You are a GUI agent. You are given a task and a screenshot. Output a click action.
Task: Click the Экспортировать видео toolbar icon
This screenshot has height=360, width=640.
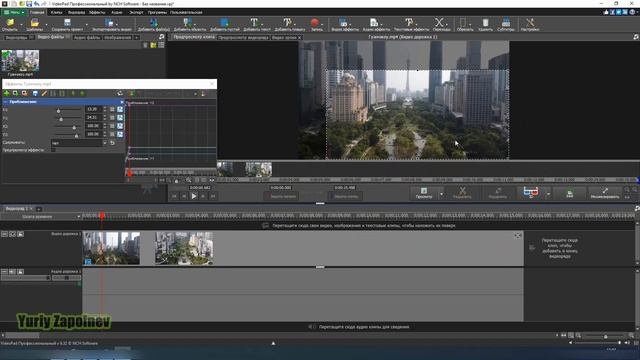[x=109, y=22]
